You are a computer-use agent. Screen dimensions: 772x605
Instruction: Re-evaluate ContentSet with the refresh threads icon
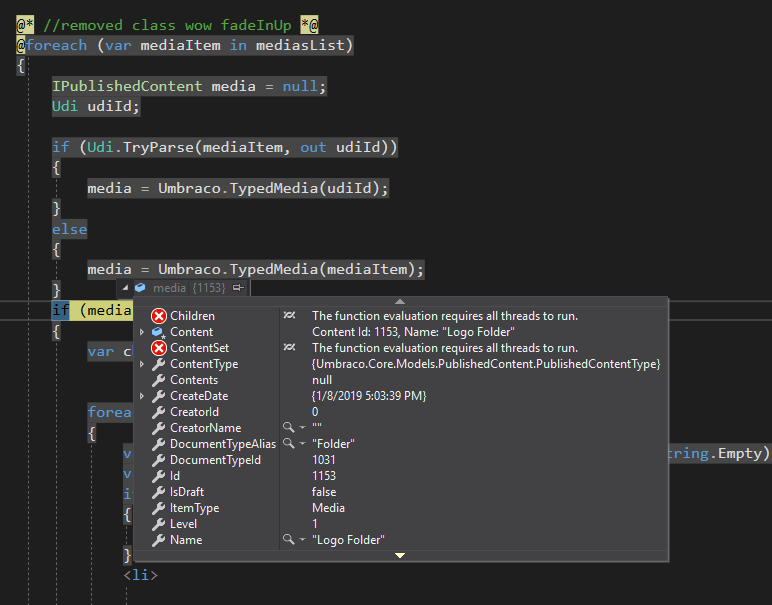coord(289,348)
